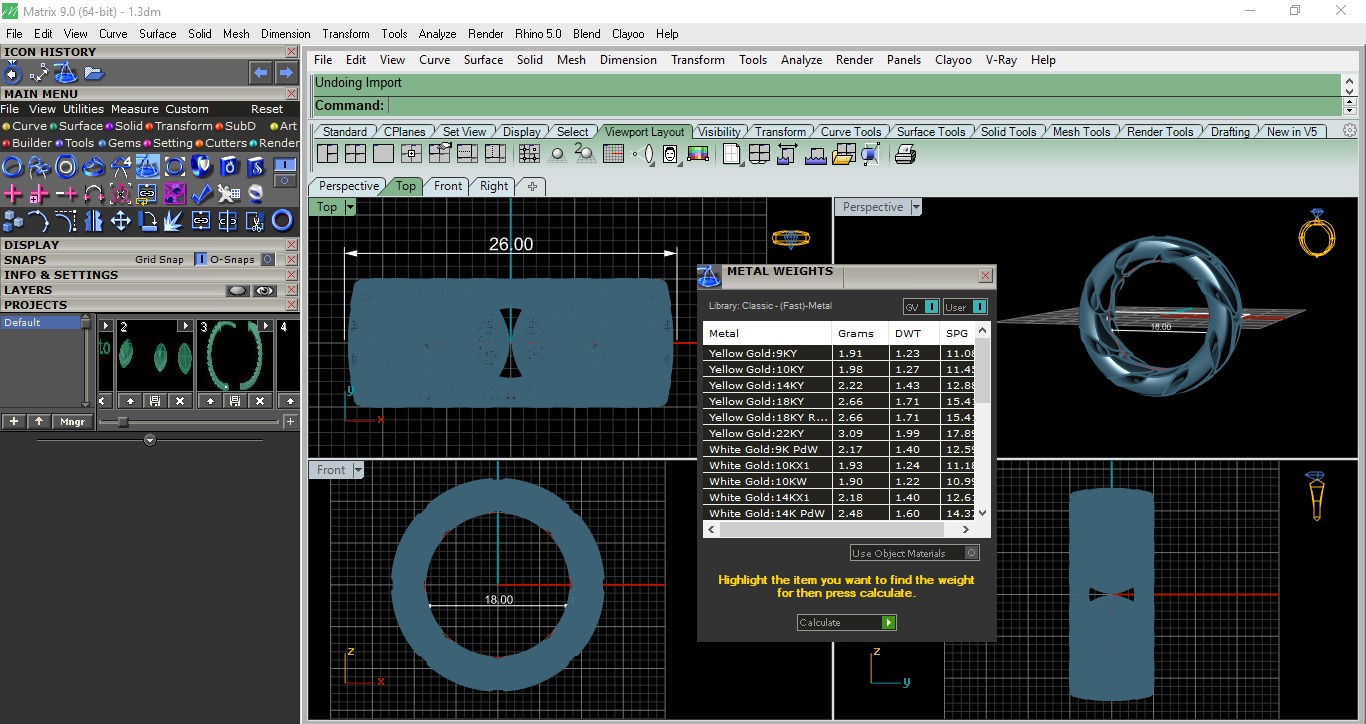Toggle the Grid Snap switch
1366x724 pixels.
point(200,260)
